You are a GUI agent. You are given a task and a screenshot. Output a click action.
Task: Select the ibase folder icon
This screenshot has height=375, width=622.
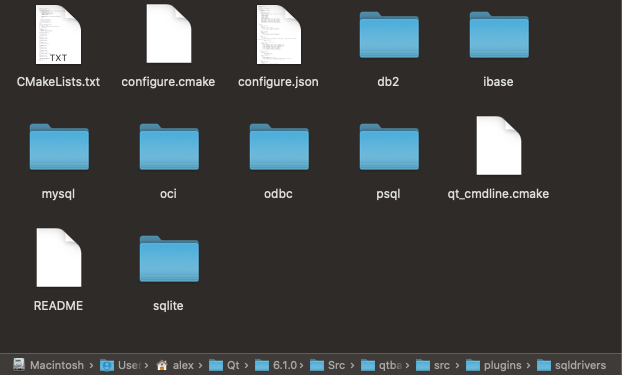click(x=499, y=35)
